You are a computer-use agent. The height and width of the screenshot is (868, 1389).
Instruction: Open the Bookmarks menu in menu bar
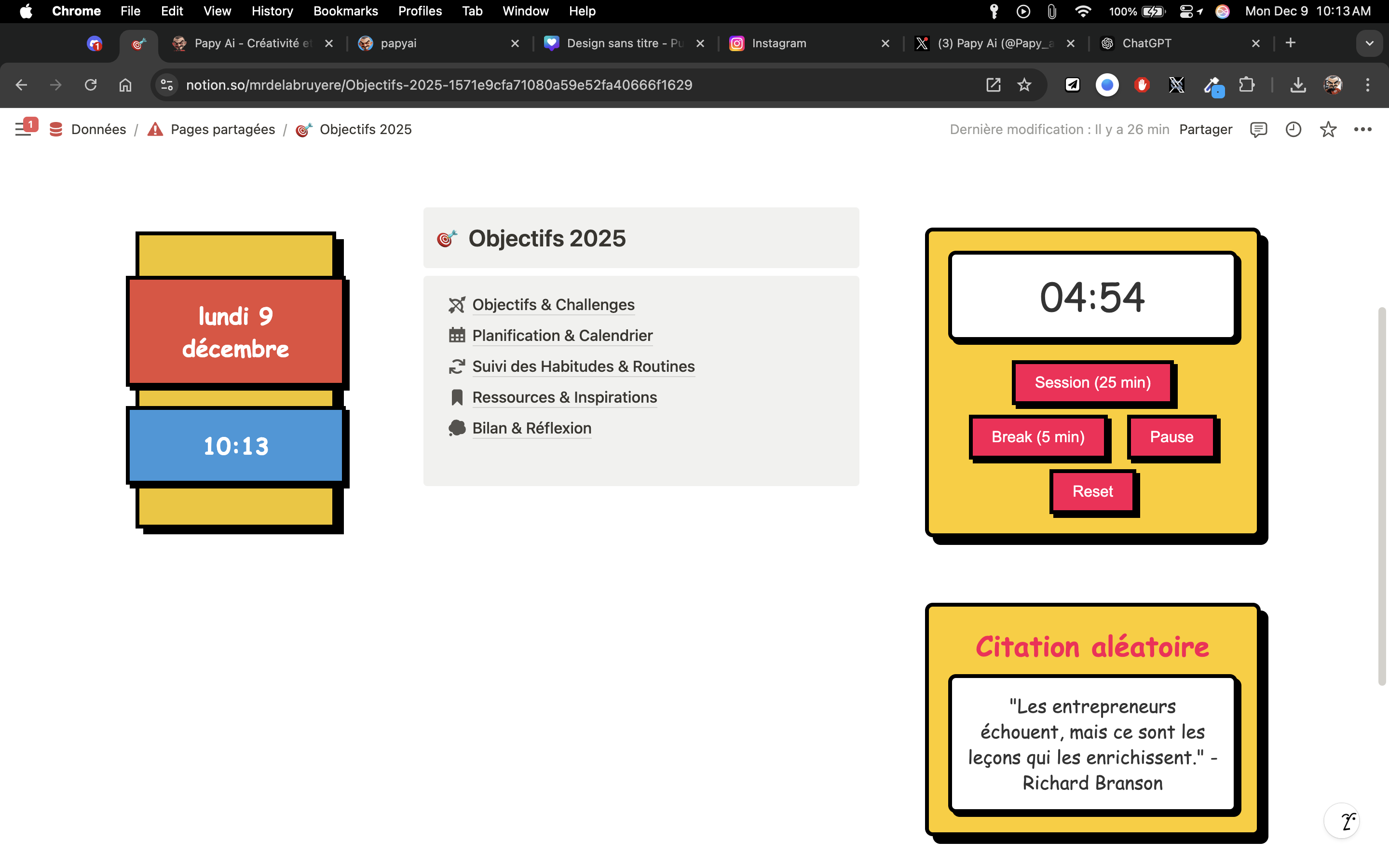point(345,11)
